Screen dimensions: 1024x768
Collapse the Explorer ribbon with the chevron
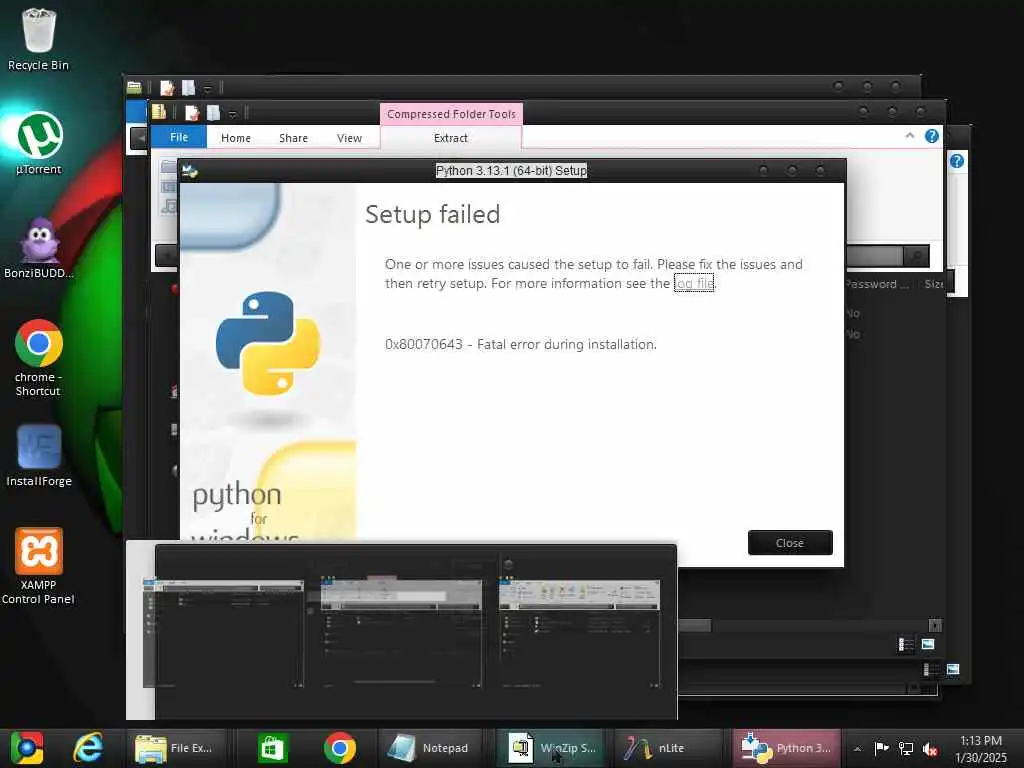(x=910, y=136)
